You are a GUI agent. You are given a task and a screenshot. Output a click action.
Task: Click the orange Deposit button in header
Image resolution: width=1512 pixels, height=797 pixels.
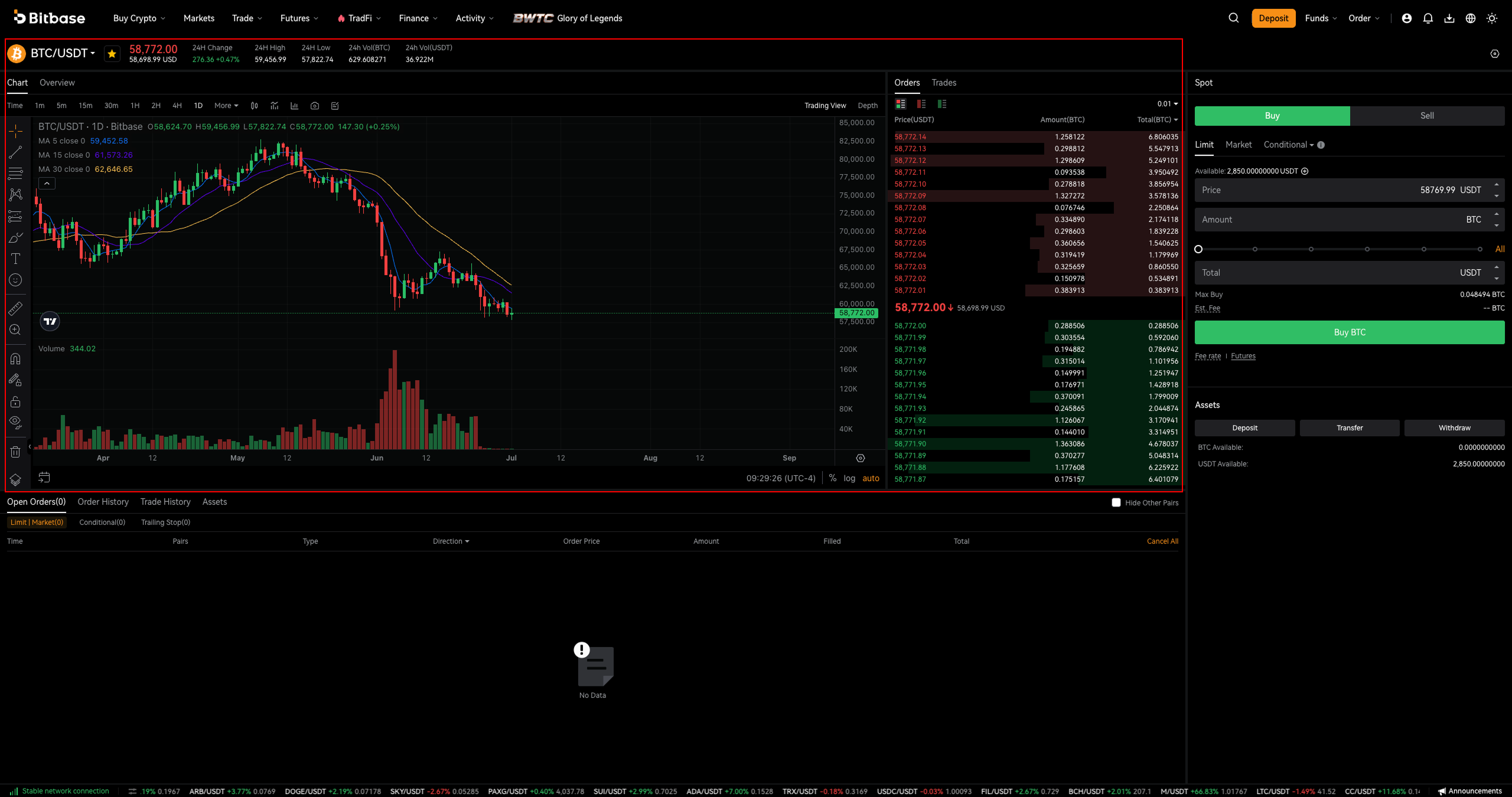(1273, 18)
